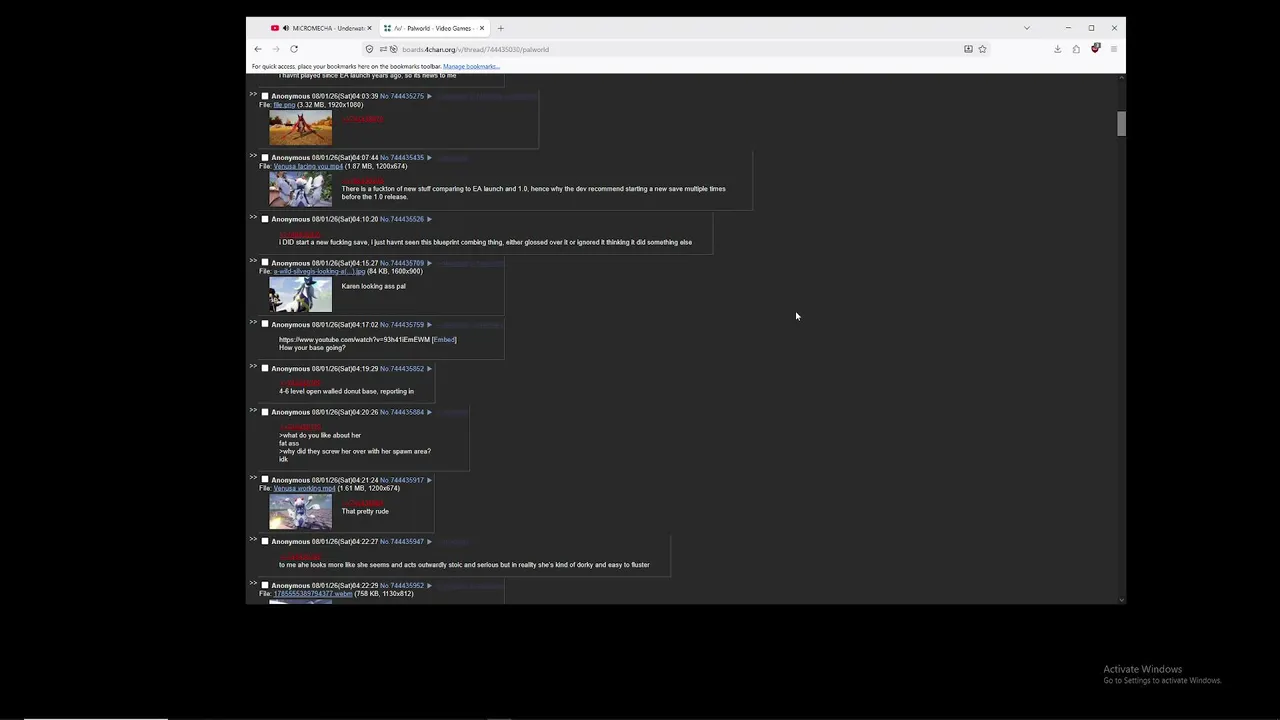Click the page vertical scrollbar thumb
Screen dimensions: 1280x720
pos(1121,124)
